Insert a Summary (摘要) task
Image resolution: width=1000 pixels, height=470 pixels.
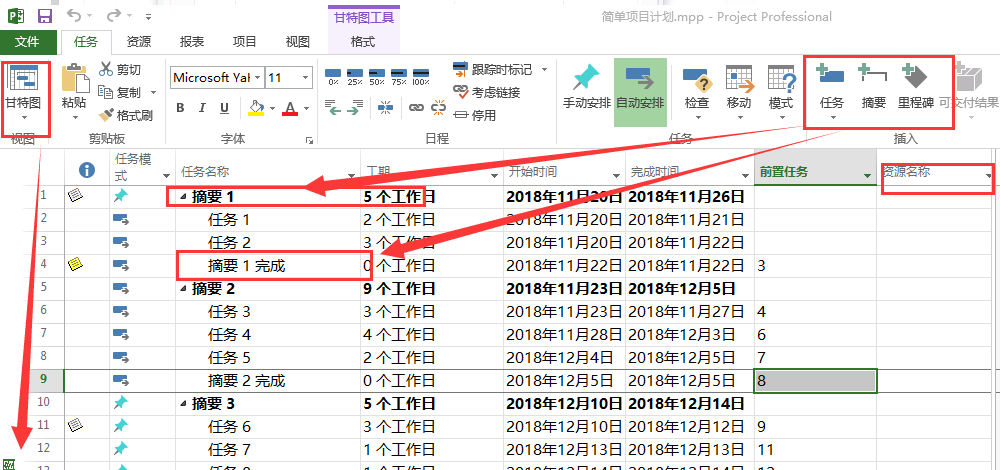click(873, 87)
